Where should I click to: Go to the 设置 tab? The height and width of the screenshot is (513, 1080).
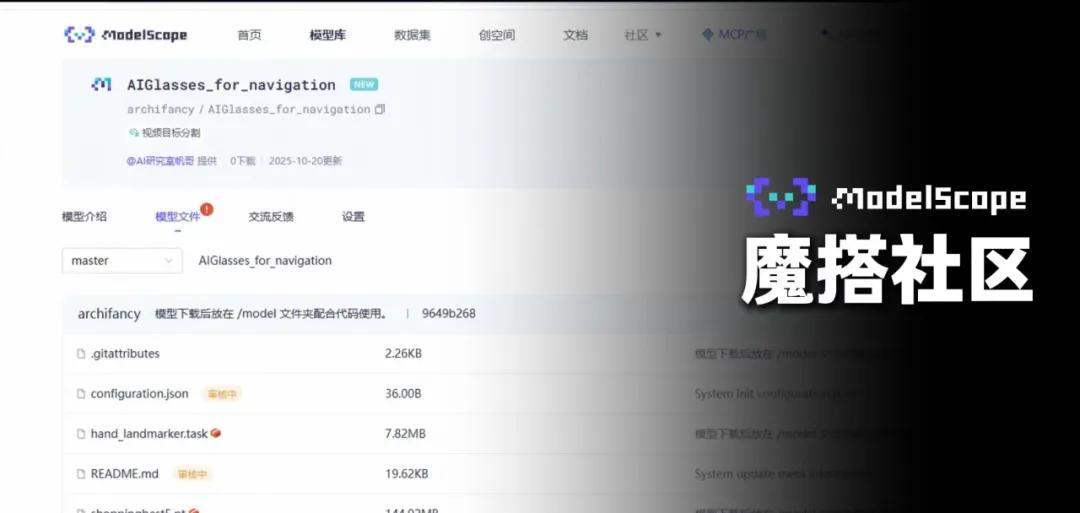pos(353,217)
